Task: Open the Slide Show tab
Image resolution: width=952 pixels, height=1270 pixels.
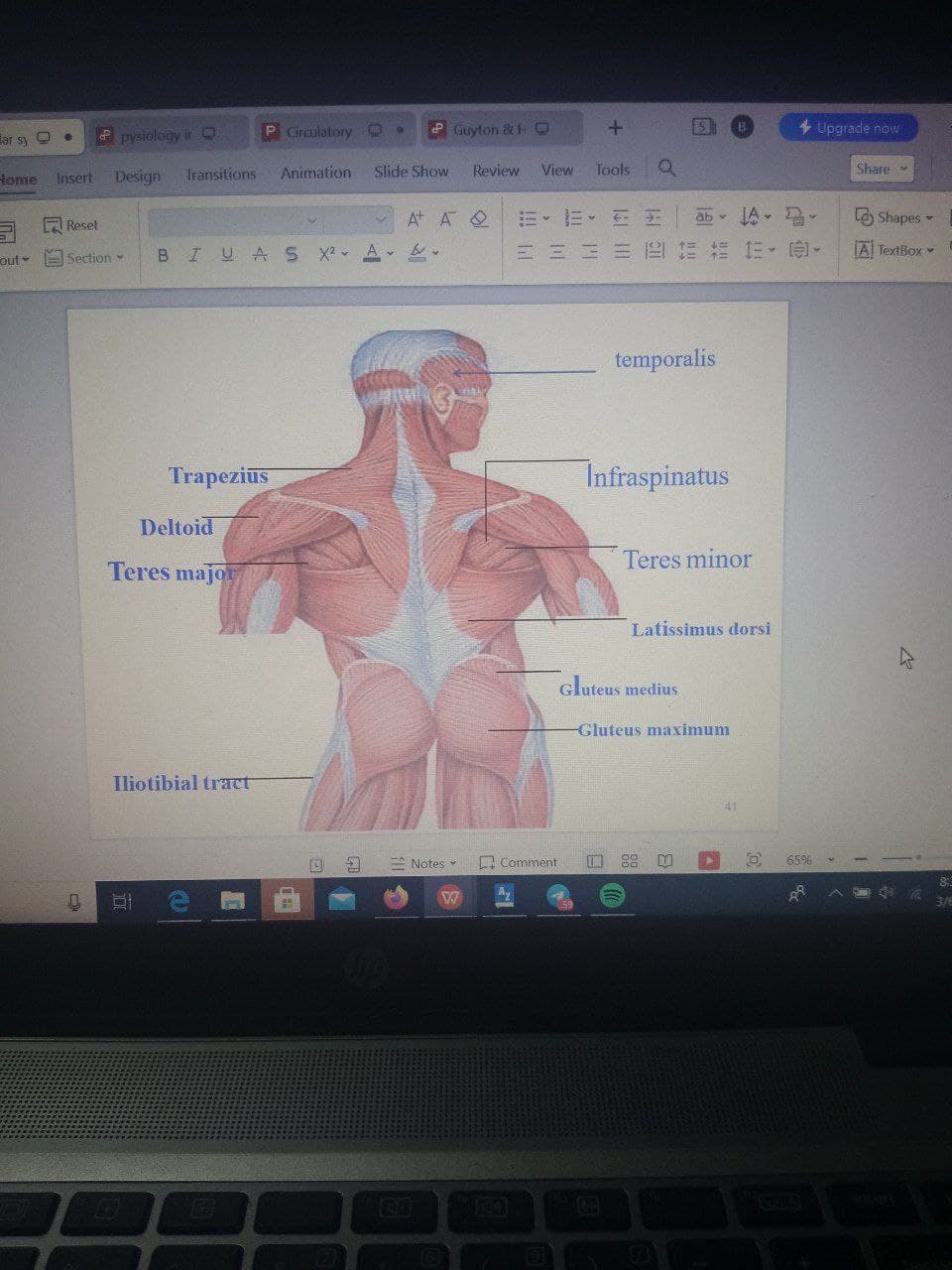Action: pos(411,172)
